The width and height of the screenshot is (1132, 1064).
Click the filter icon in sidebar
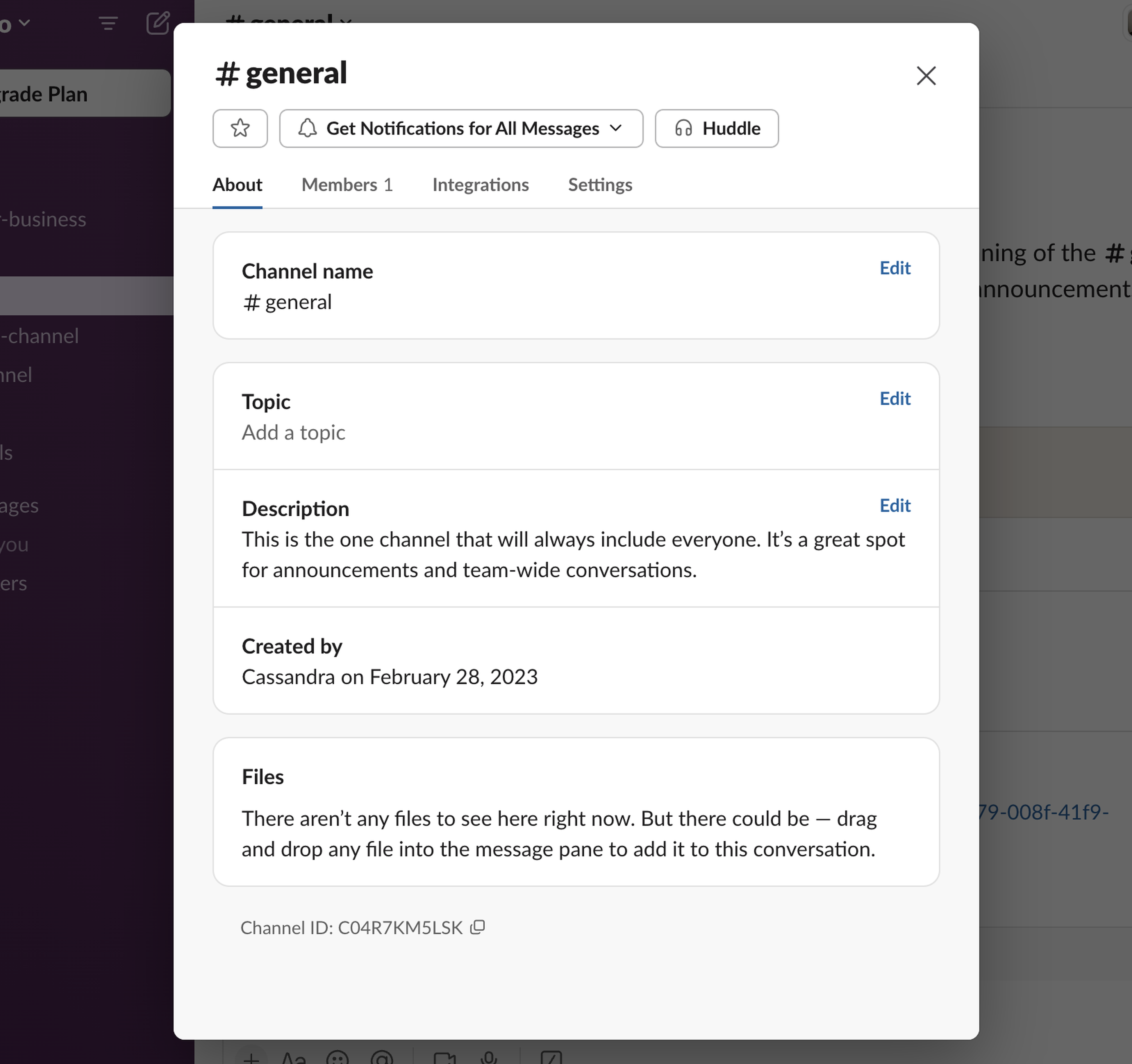pyautogui.click(x=108, y=23)
